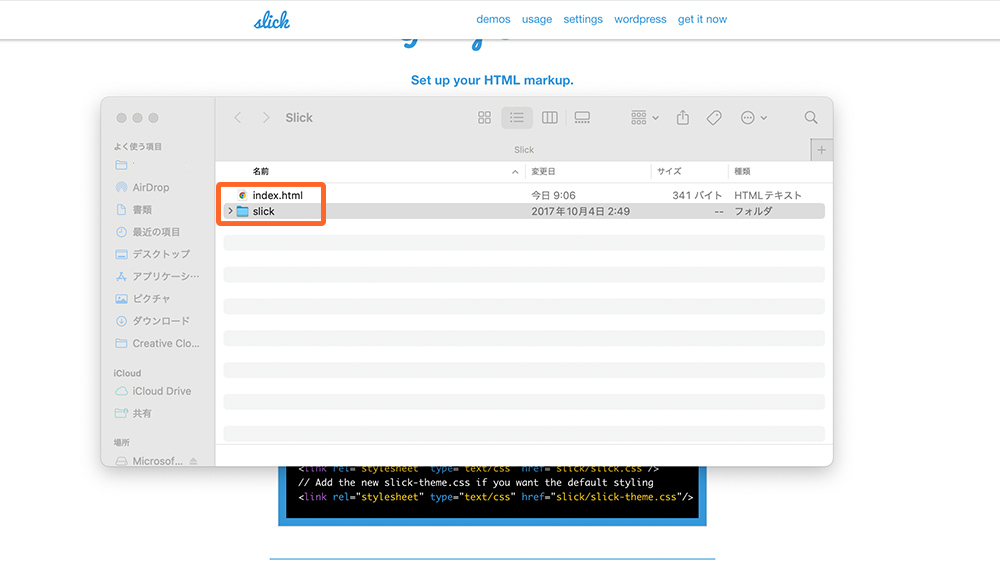Open 書類 in the Finder sidebar

point(142,210)
